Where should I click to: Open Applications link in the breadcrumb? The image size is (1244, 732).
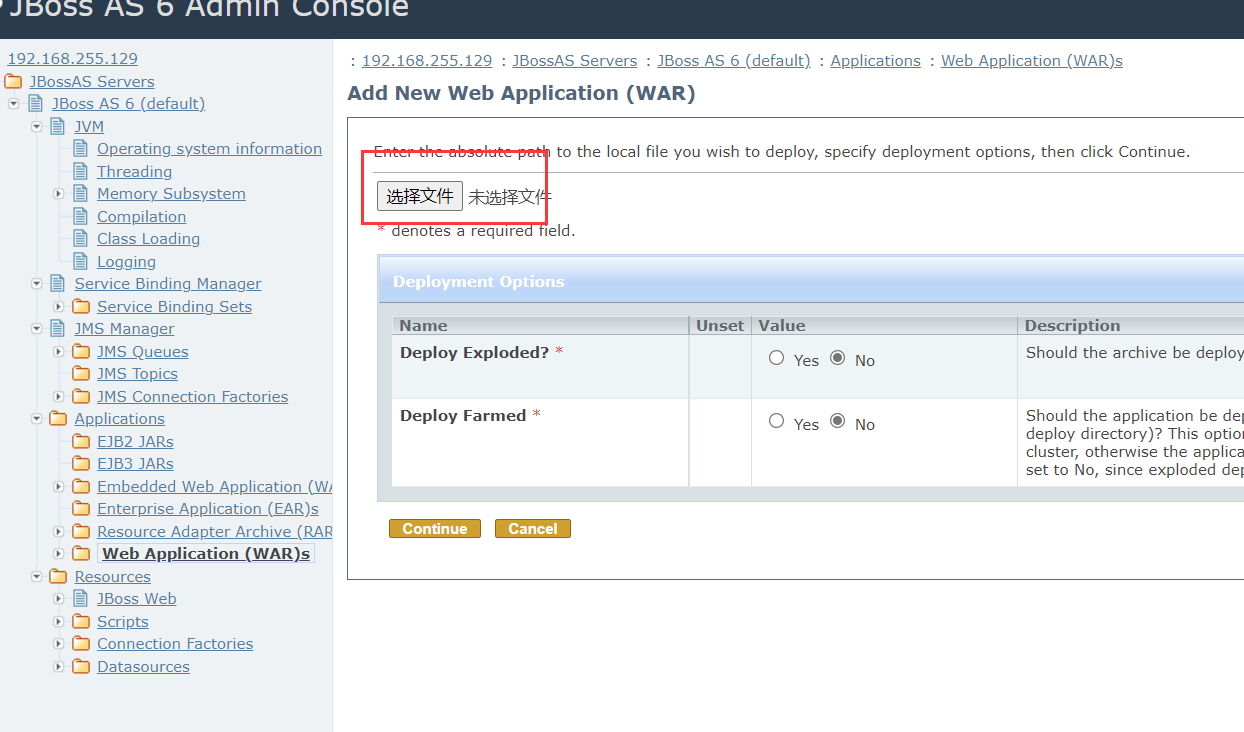(875, 61)
